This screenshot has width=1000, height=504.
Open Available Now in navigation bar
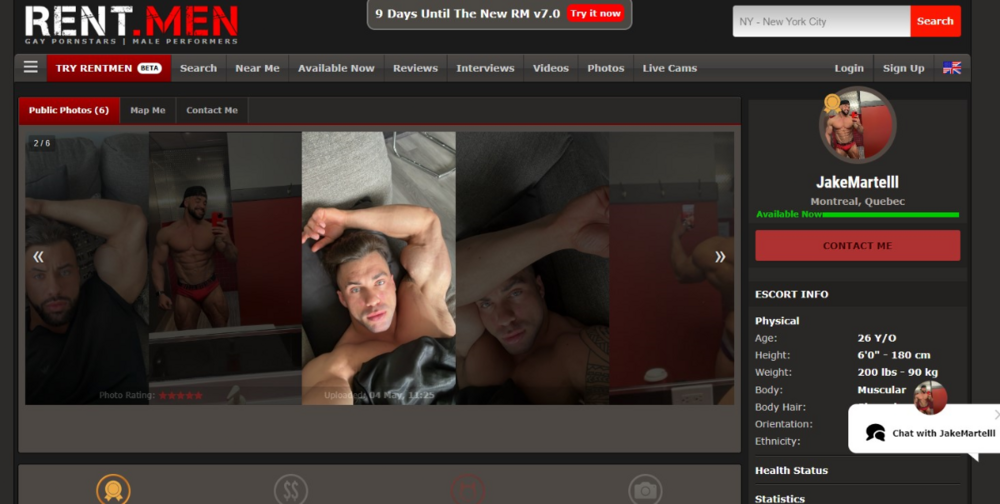click(336, 68)
